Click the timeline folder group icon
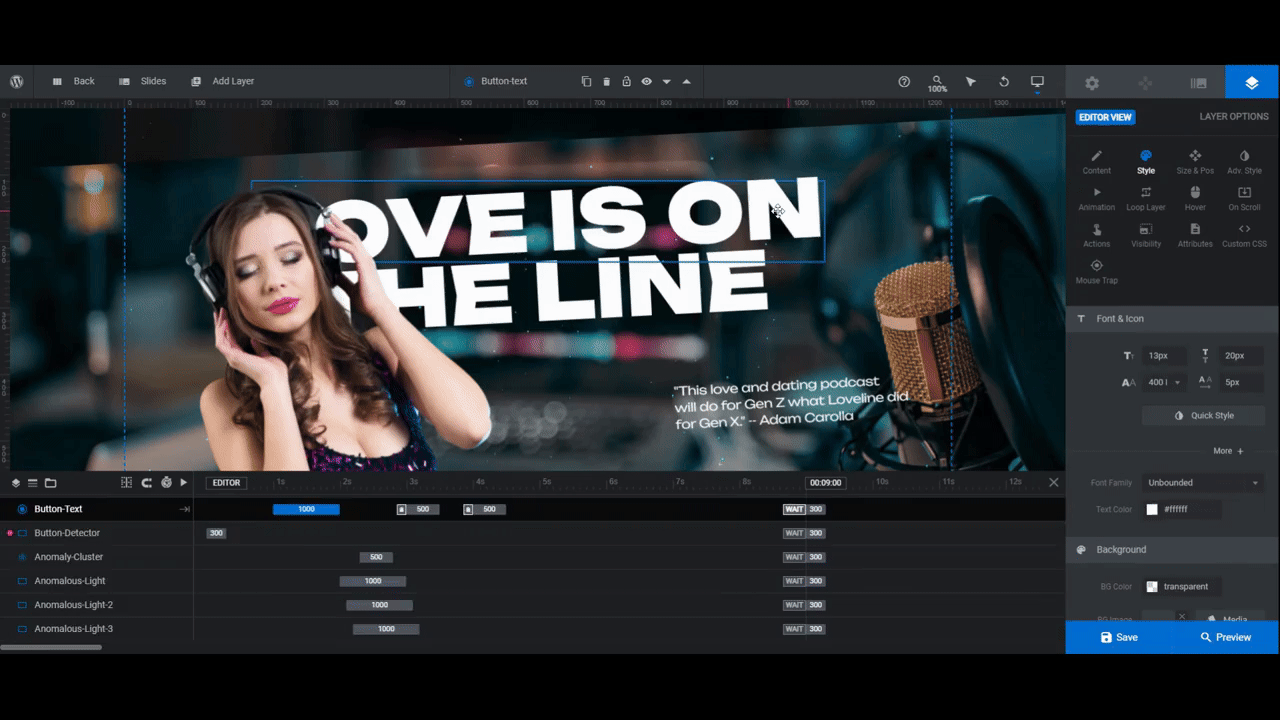Screen dimensions: 1280x720 (50, 482)
